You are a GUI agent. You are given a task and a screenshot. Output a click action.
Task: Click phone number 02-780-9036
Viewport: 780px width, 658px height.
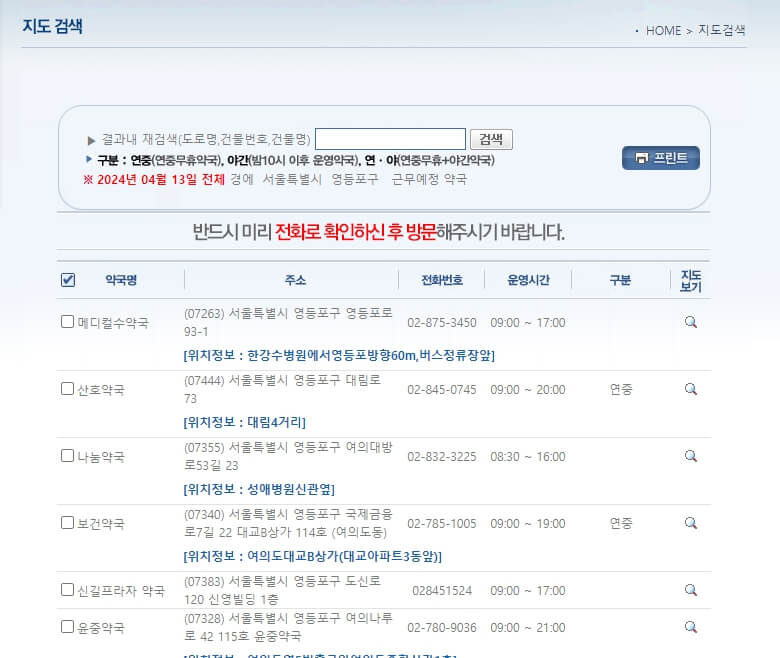[x=442, y=628]
